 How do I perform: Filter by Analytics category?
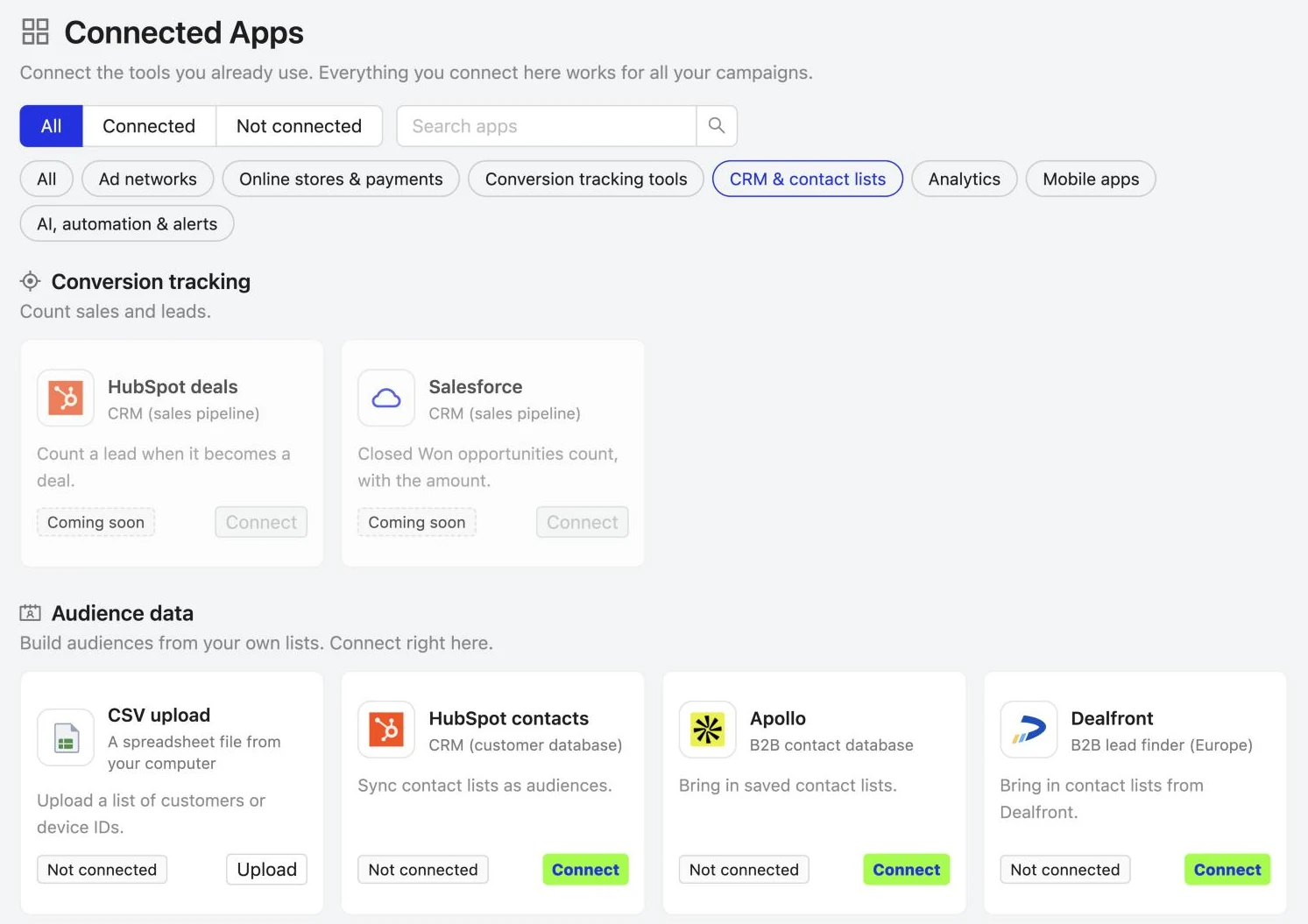965,179
